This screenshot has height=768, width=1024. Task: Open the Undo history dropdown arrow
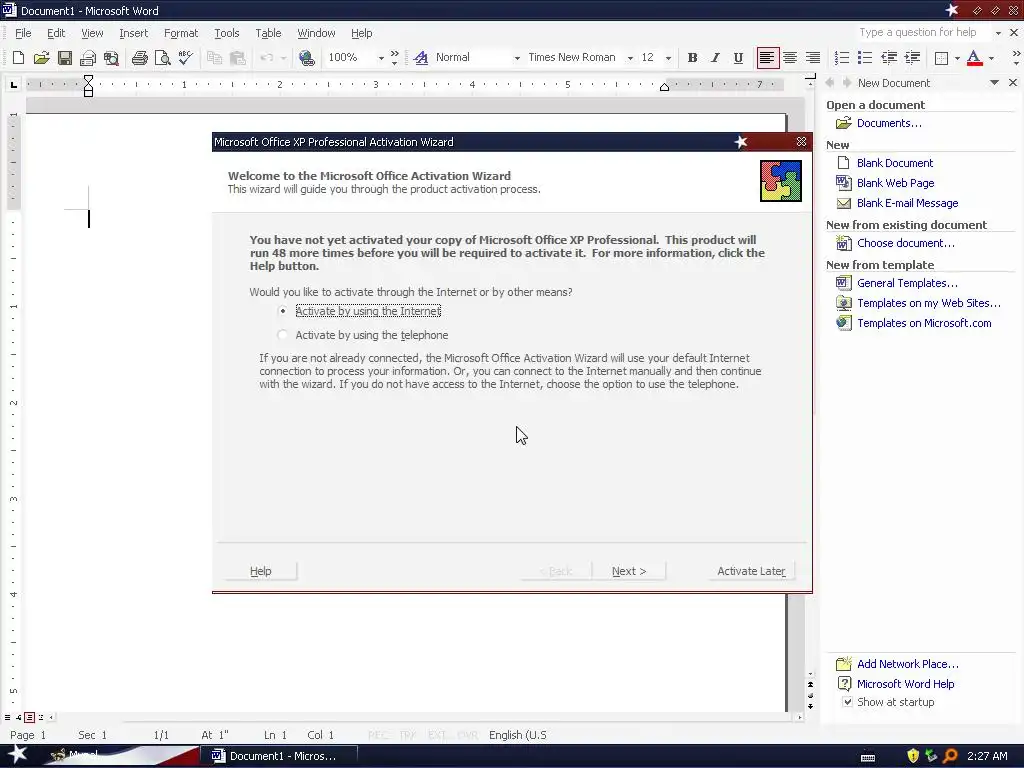(x=283, y=57)
